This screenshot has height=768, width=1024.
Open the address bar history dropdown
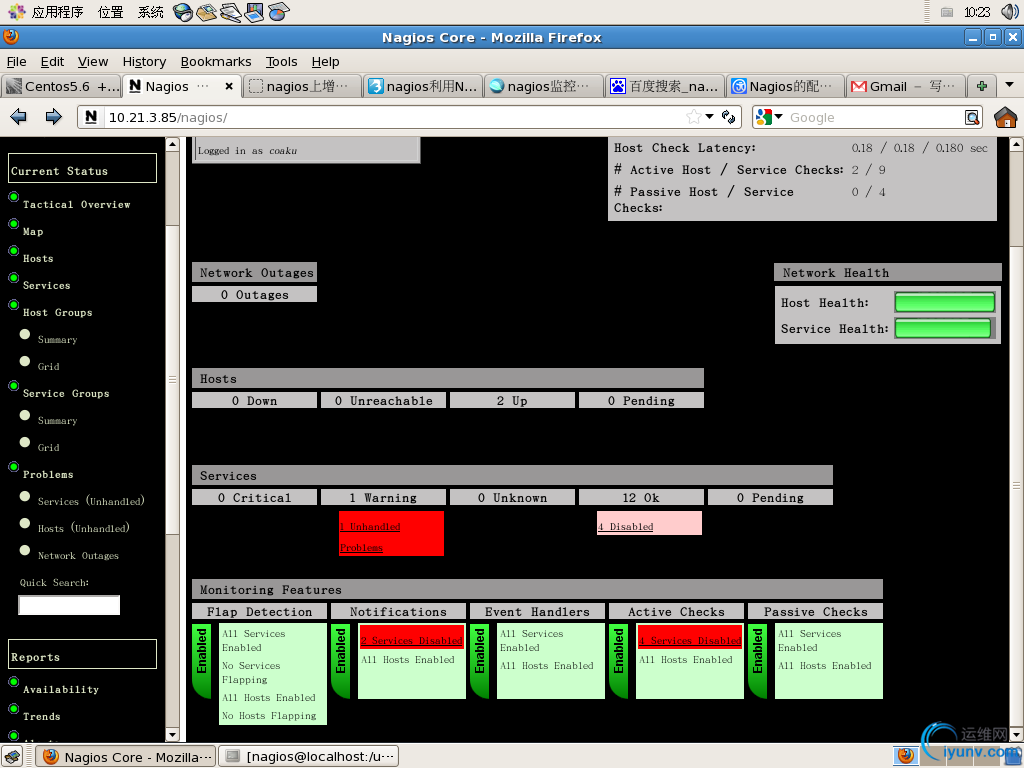pyautogui.click(x=709, y=117)
